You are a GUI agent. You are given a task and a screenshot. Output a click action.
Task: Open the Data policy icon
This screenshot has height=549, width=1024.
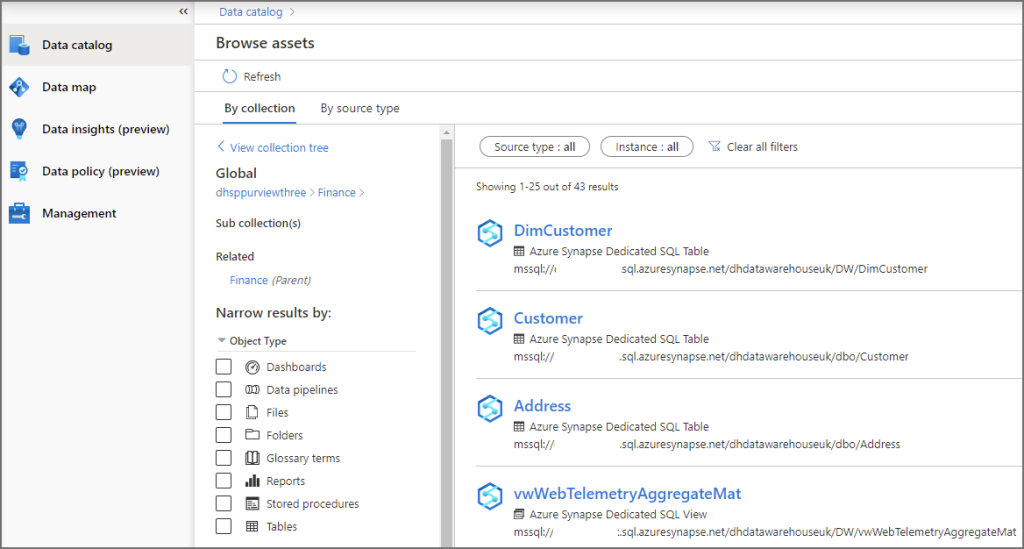(x=20, y=171)
